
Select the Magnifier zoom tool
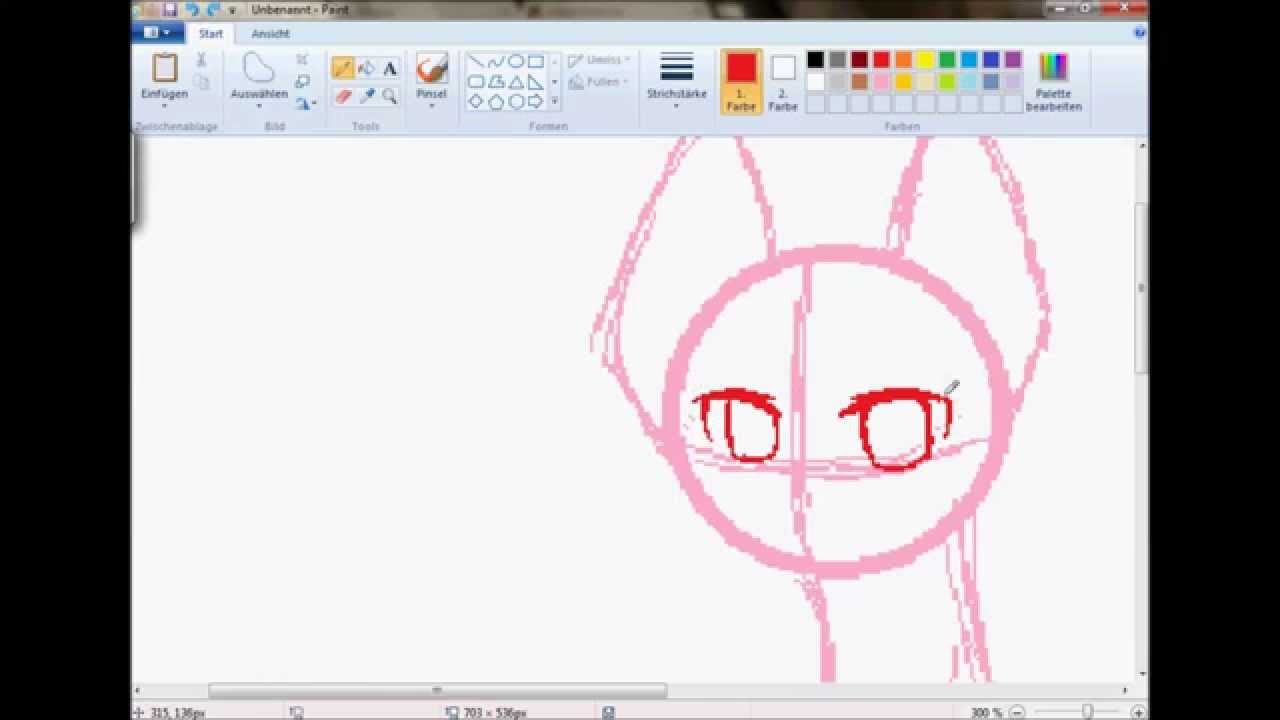pyautogui.click(x=390, y=96)
